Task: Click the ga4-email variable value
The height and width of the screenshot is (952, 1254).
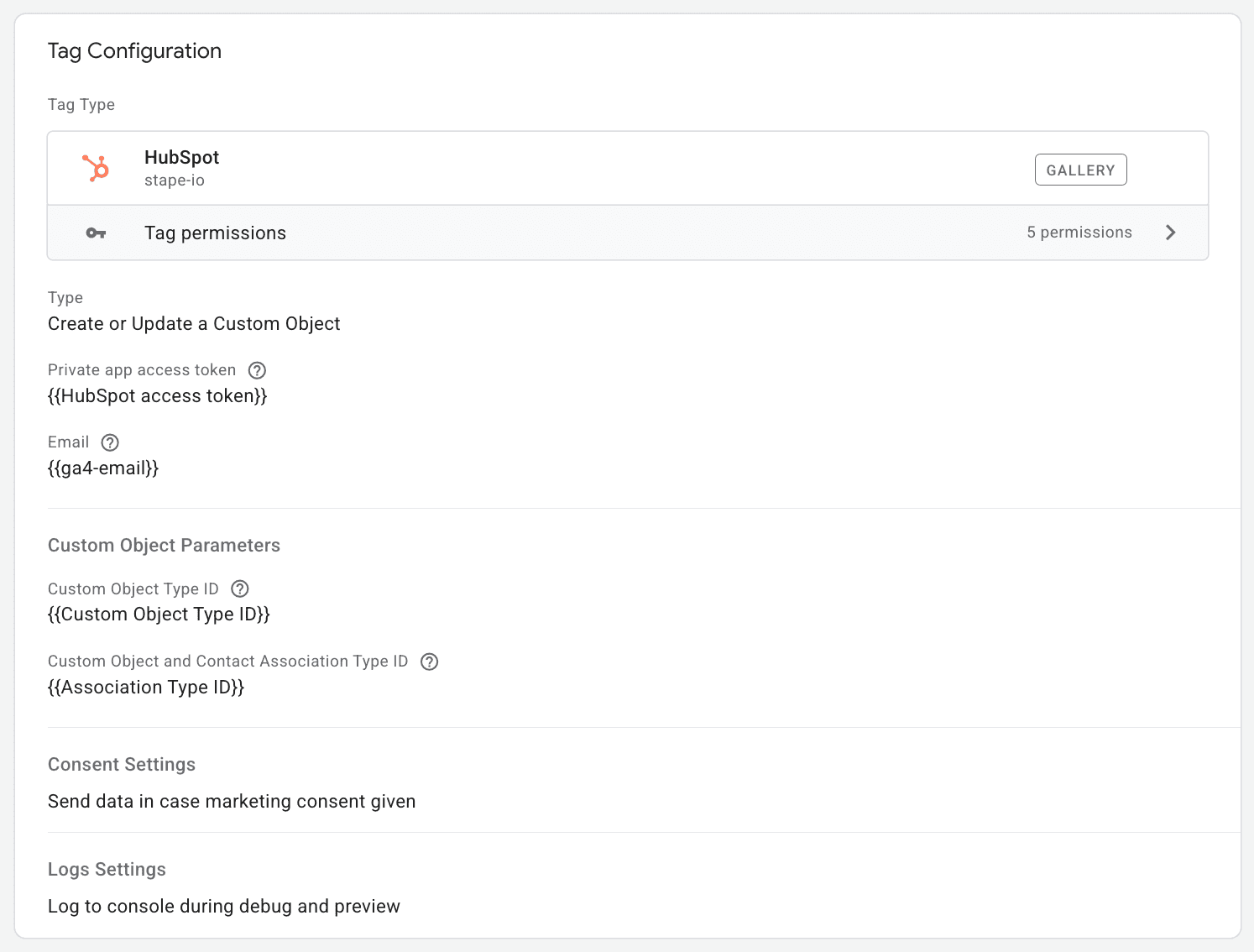Action: 103,468
